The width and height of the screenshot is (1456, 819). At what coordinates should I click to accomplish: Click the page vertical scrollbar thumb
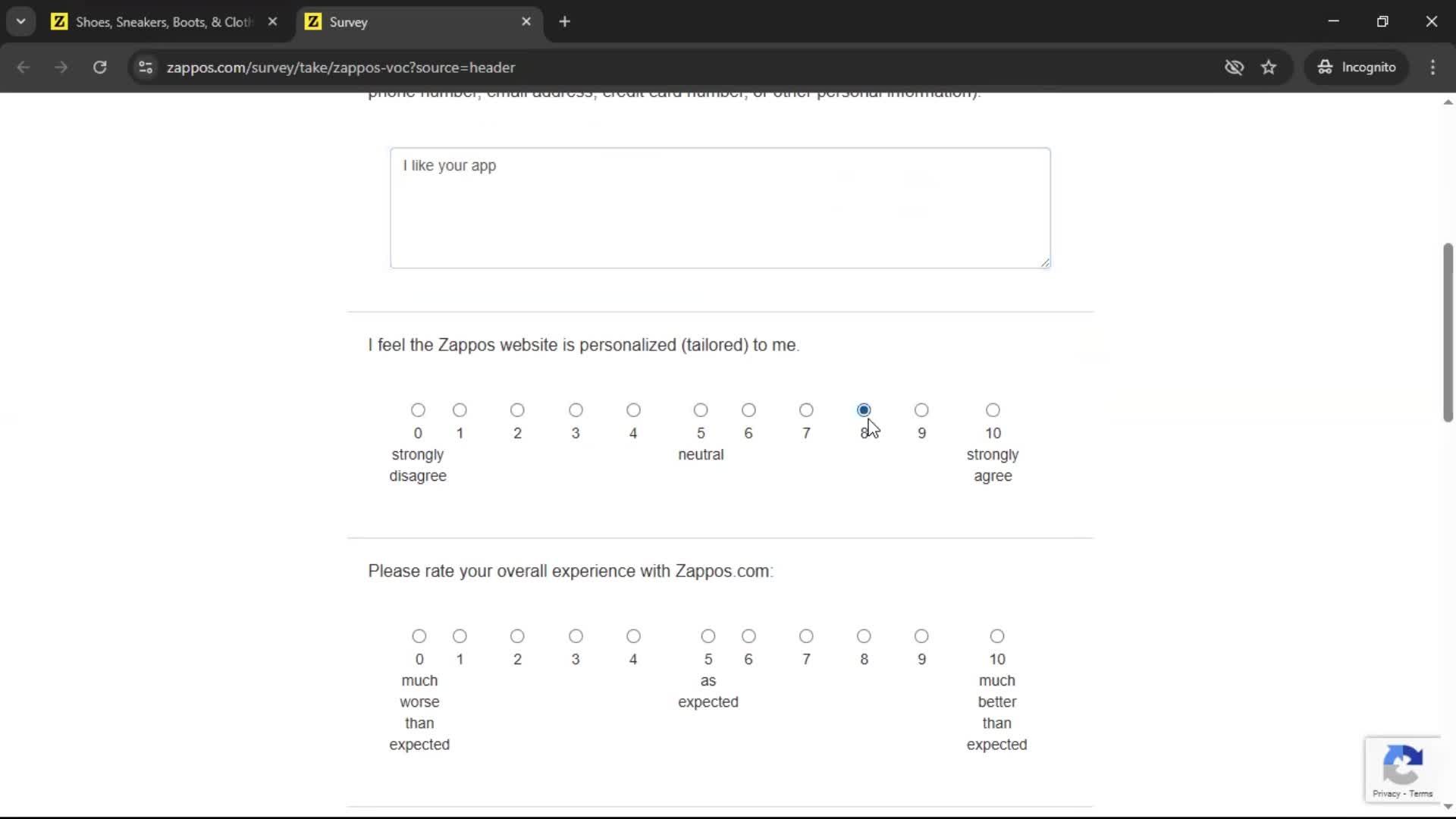(1448, 332)
